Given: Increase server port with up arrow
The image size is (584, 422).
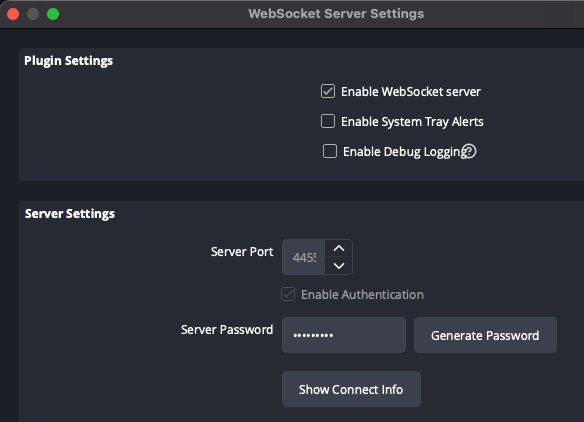Looking at the screenshot, I should (339, 248).
